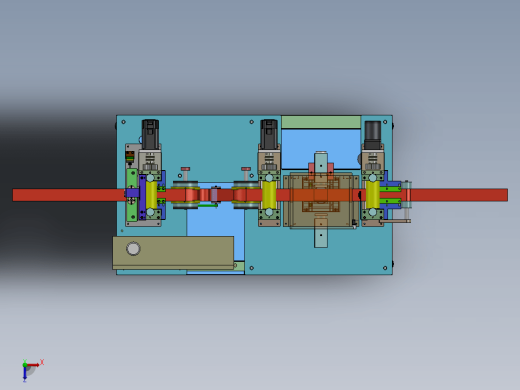Viewport: 520px width, 390px height.
Task: Select the lever handle at the right unit
Action: click(395, 221)
